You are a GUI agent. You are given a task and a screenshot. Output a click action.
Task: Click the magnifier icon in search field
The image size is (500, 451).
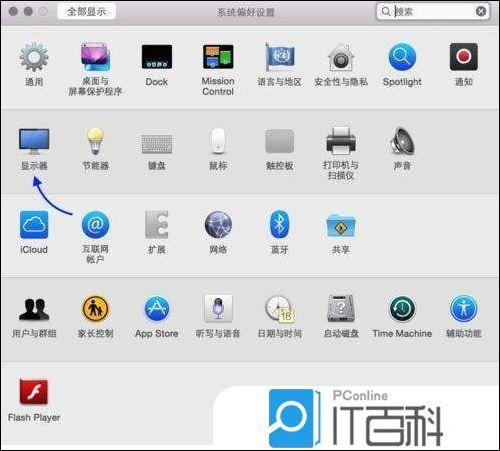tap(386, 12)
